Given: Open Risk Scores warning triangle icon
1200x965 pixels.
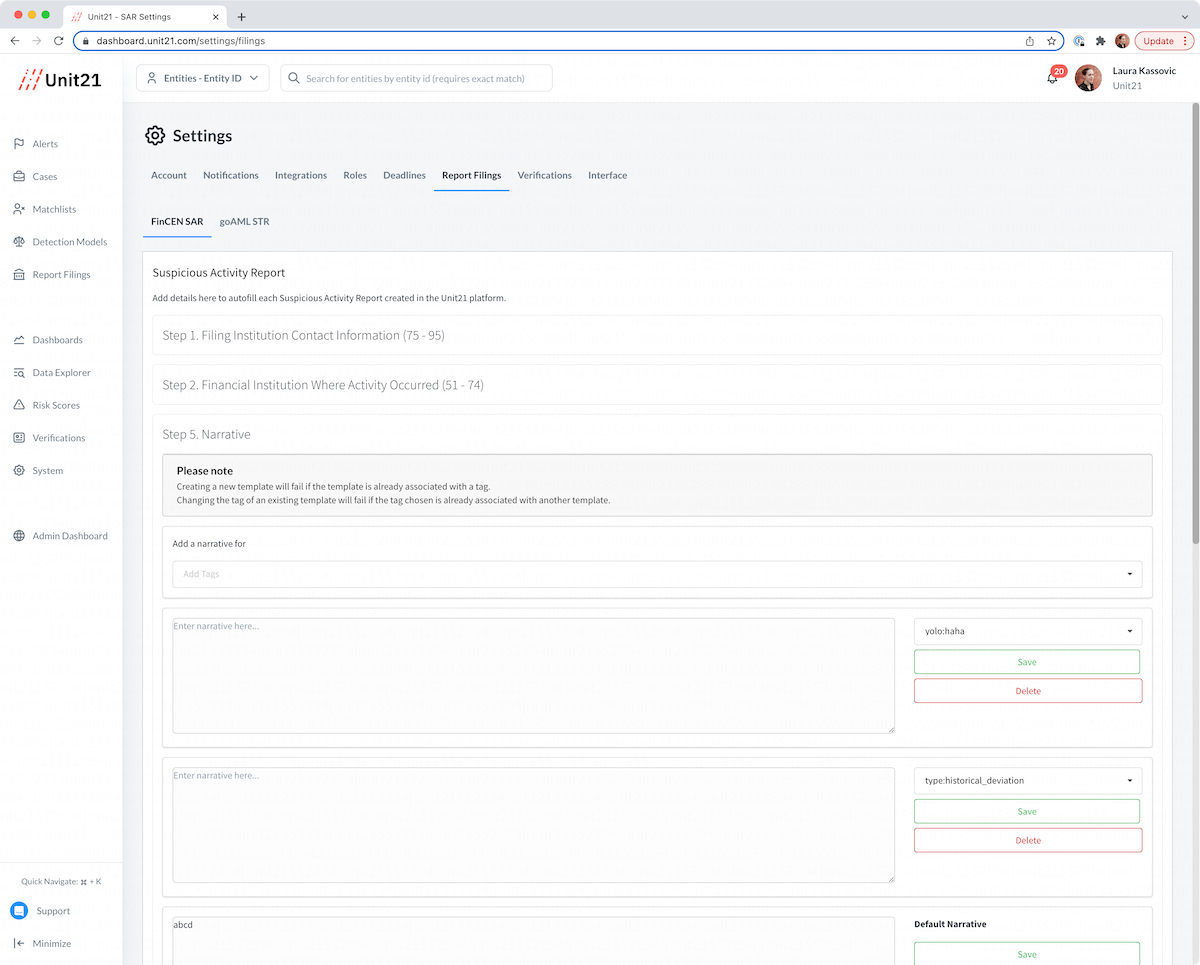Looking at the screenshot, I should [x=19, y=405].
